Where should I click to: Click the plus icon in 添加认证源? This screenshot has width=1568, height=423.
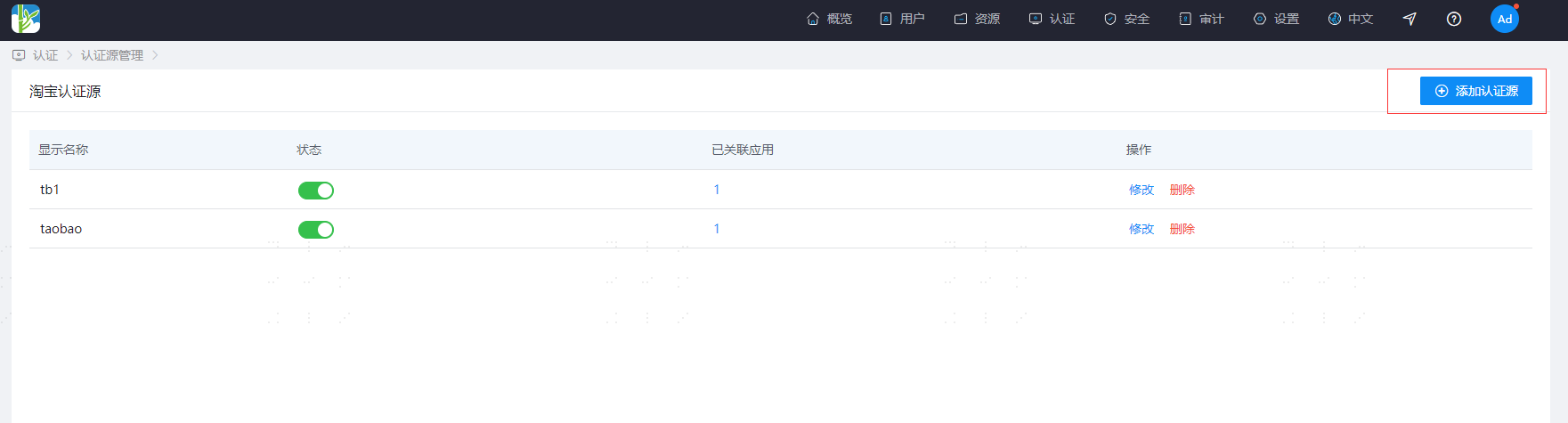click(x=1442, y=91)
